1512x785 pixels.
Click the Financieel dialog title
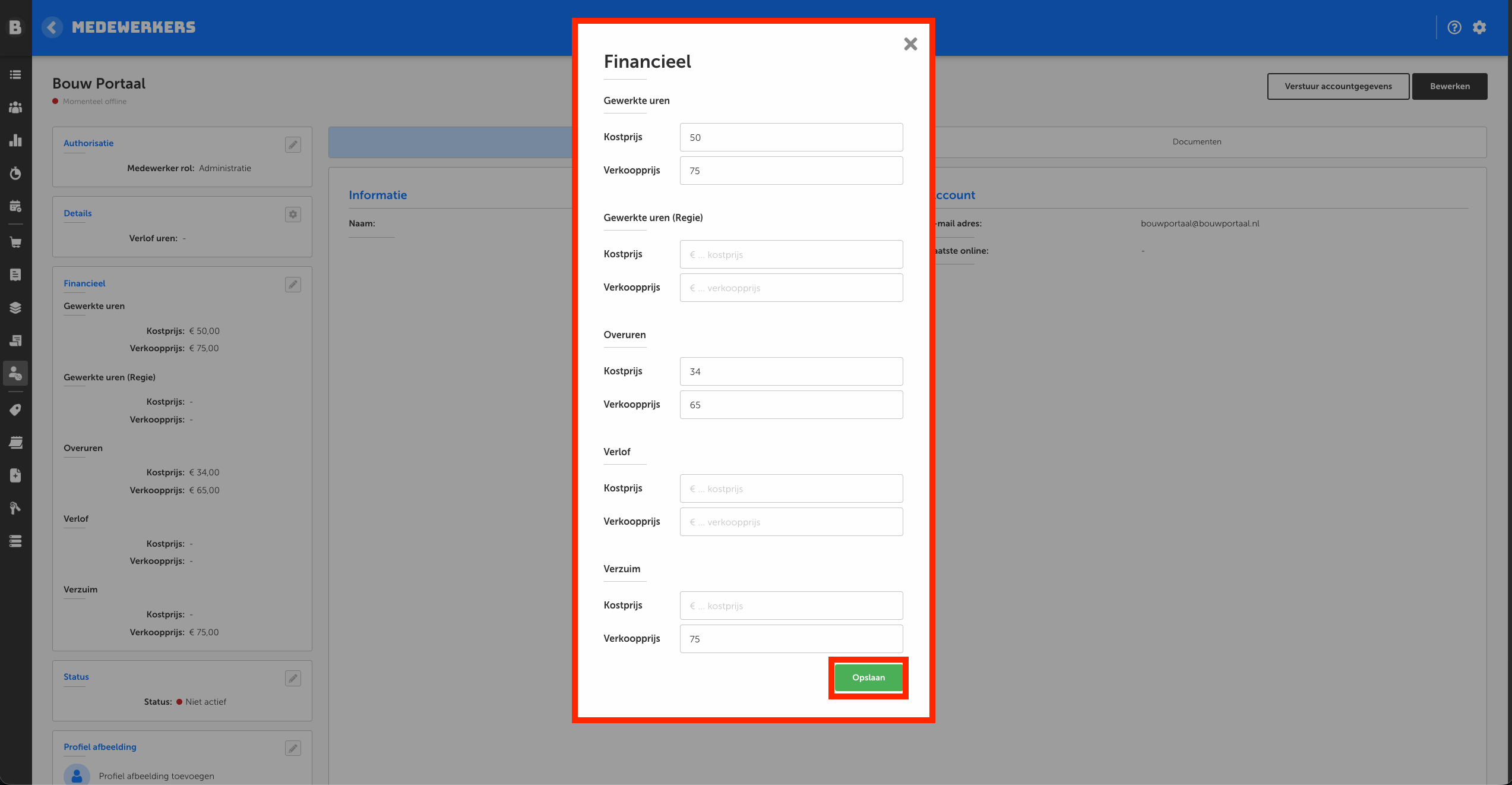tap(647, 62)
